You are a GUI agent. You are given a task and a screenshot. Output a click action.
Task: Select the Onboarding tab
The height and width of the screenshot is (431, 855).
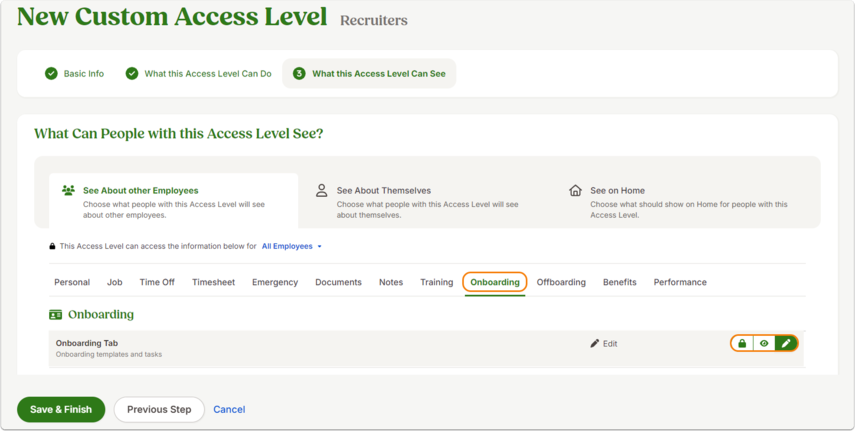[495, 282]
